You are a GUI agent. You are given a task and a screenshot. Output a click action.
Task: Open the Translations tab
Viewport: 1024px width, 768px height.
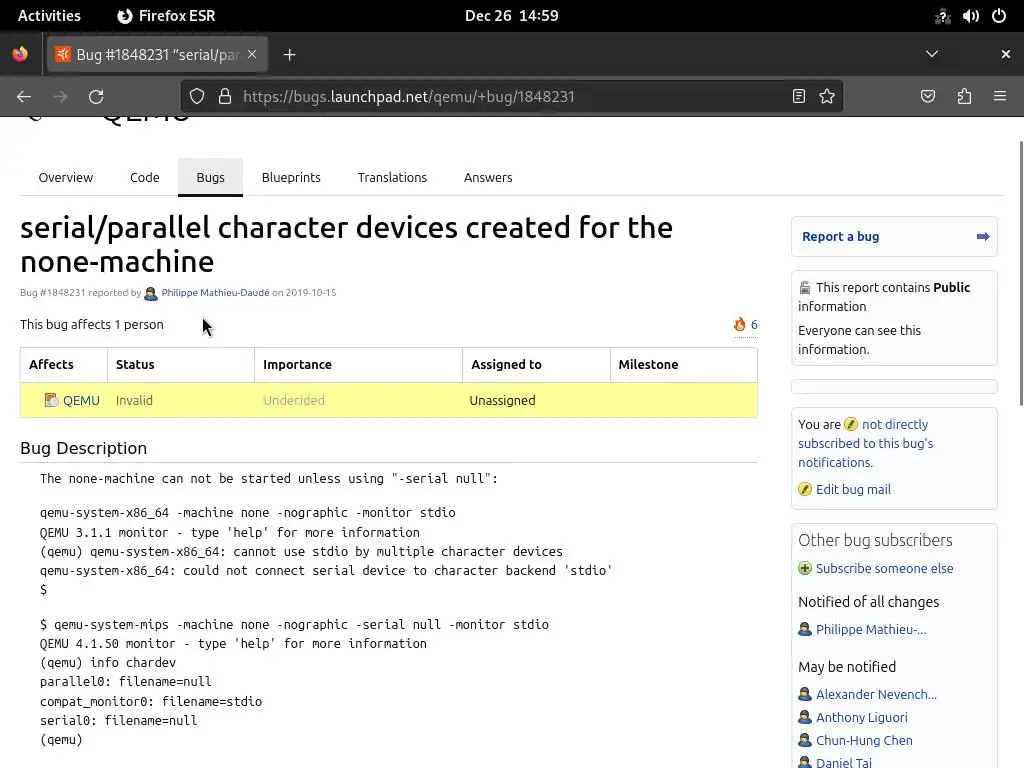click(392, 177)
